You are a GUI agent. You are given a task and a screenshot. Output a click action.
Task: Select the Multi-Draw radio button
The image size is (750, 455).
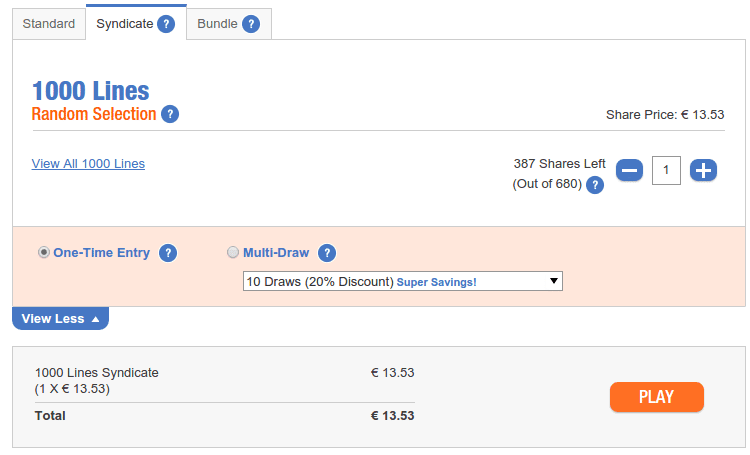pos(233,252)
